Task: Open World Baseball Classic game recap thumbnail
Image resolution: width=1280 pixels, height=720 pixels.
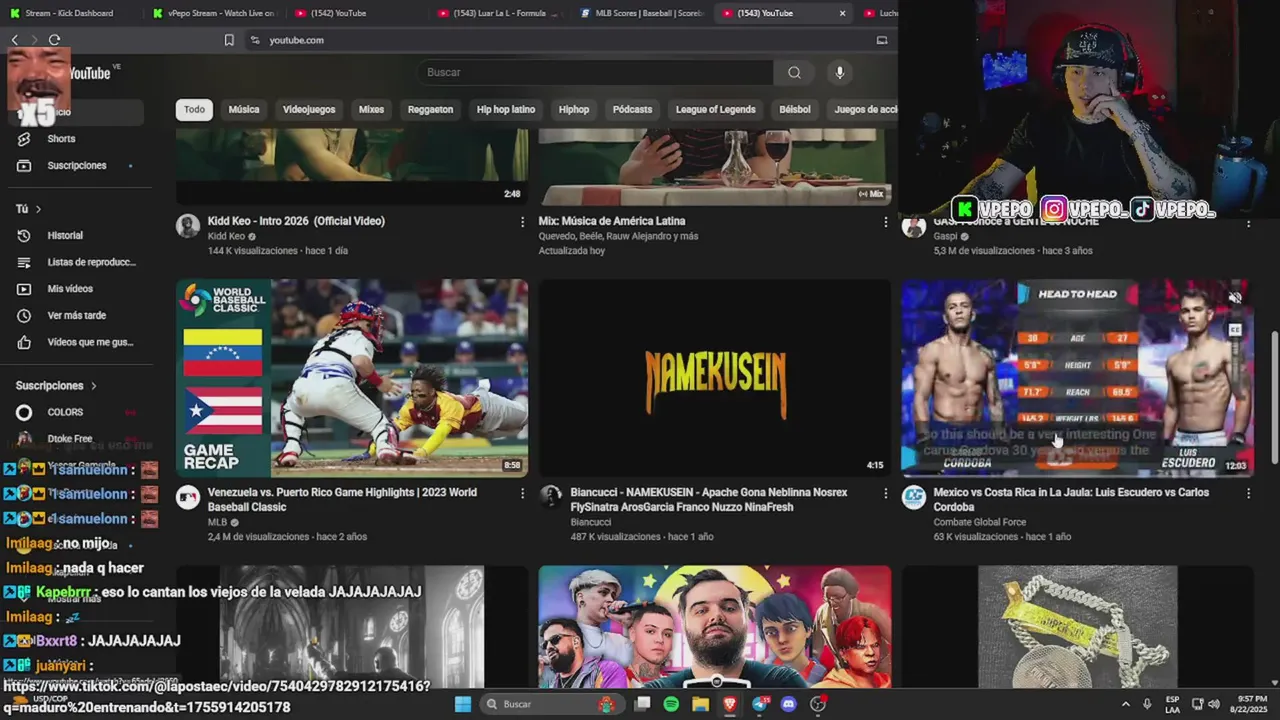Action: [352, 378]
